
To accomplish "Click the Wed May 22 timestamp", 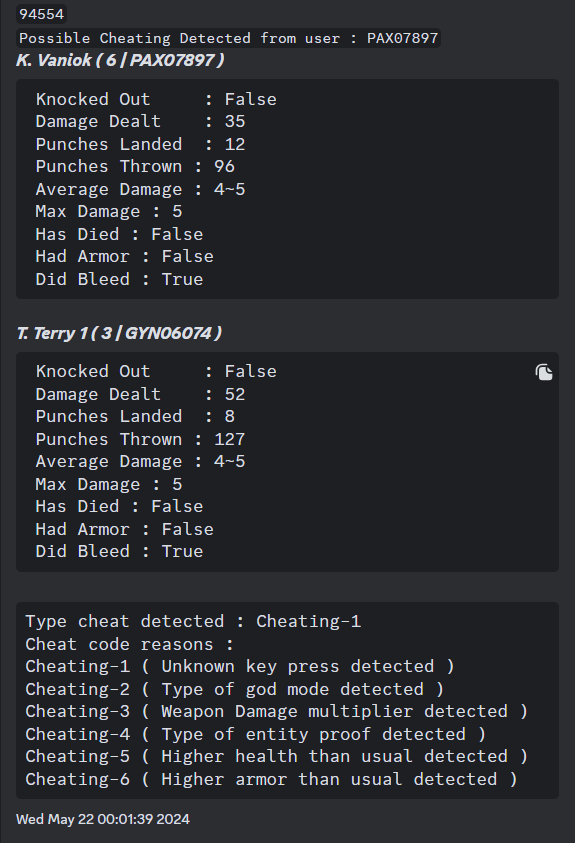I will point(103,819).
